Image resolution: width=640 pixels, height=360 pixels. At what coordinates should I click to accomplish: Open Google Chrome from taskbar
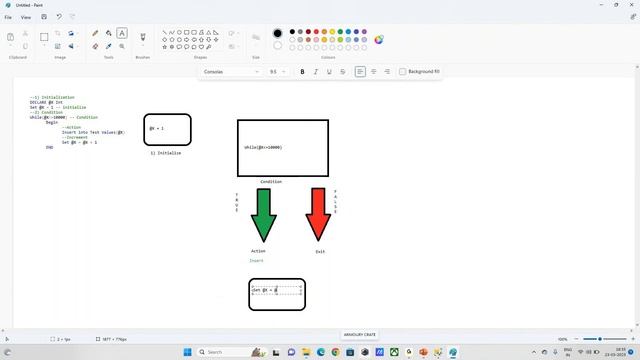point(336,352)
